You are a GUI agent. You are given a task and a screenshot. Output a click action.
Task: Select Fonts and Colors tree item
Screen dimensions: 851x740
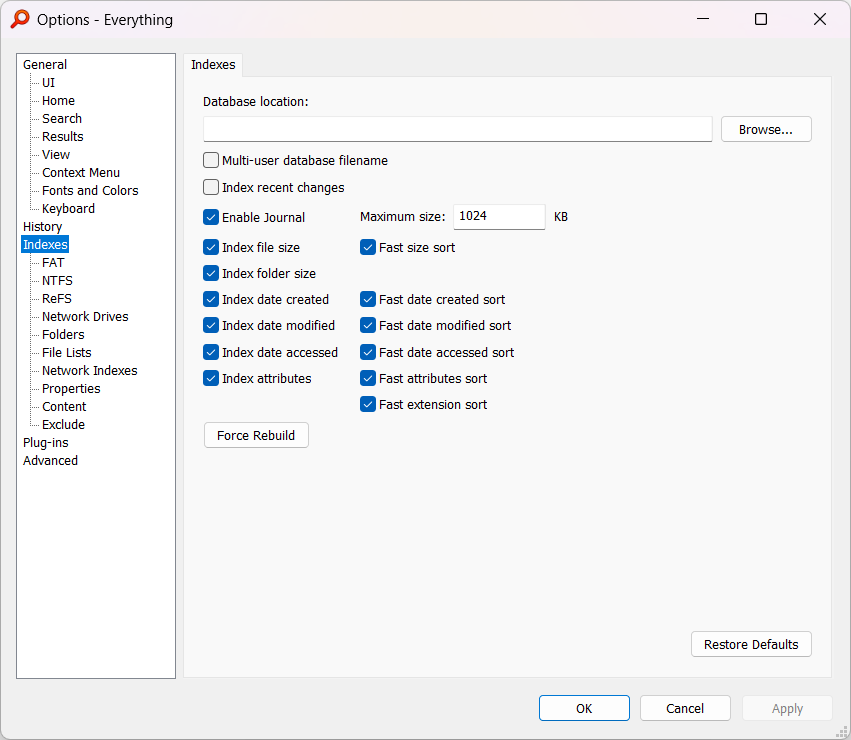point(90,190)
